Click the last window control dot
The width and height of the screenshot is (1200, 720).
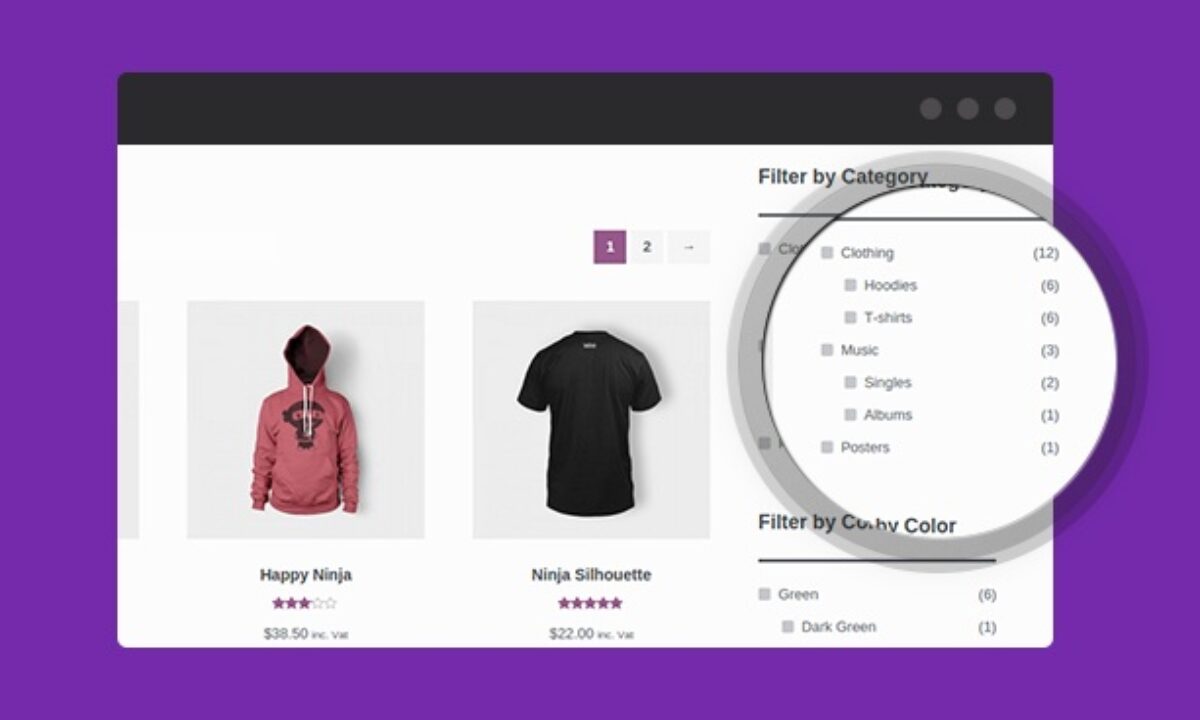point(1005,109)
